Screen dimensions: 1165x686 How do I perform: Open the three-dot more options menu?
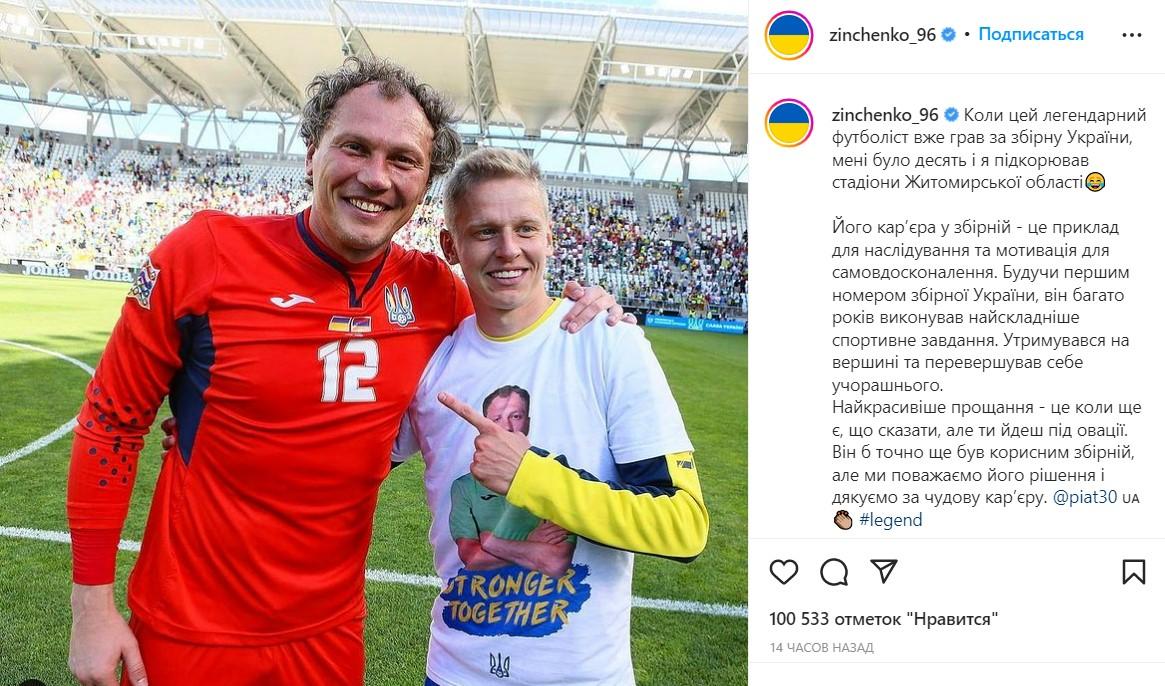(x=1132, y=35)
